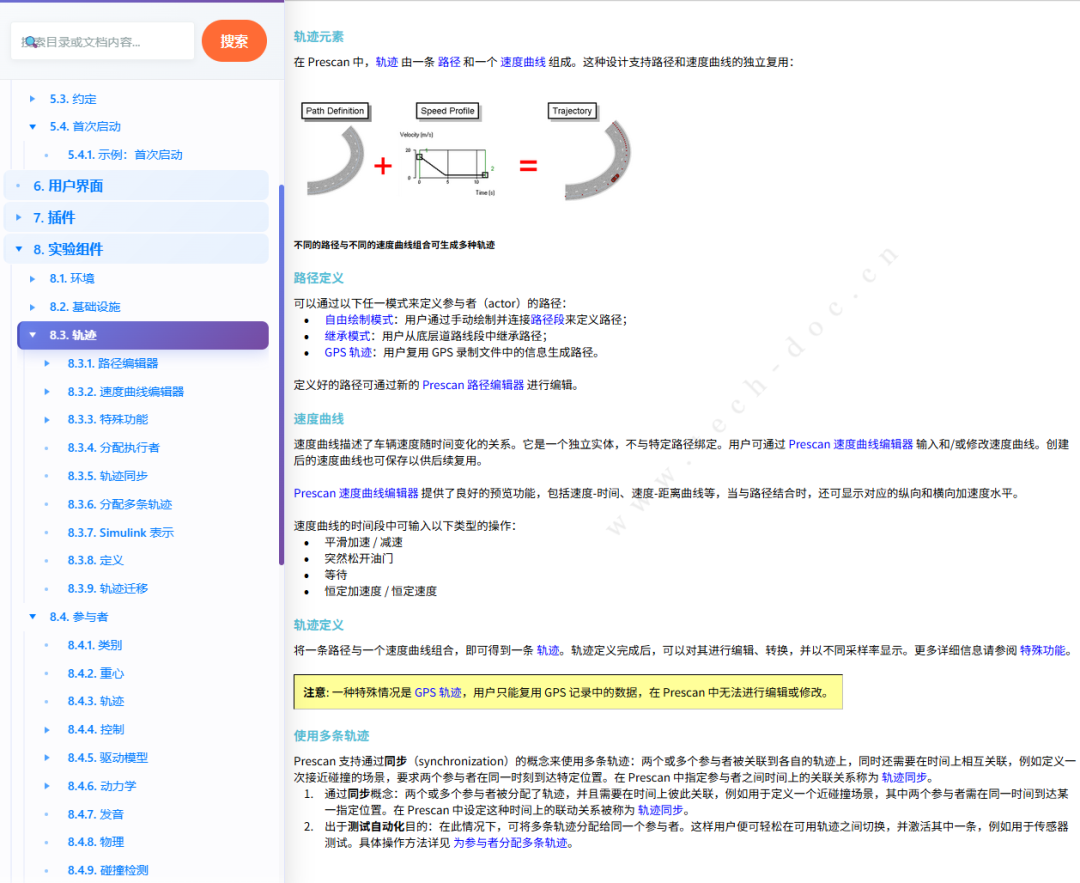Open 8.4.8. 物理 page
The image size is (1080, 883).
click(x=96, y=842)
